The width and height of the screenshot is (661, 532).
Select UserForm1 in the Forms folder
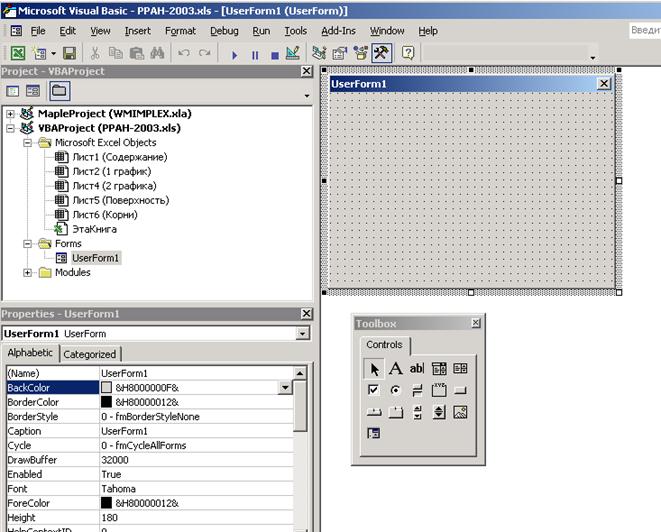tap(96, 258)
